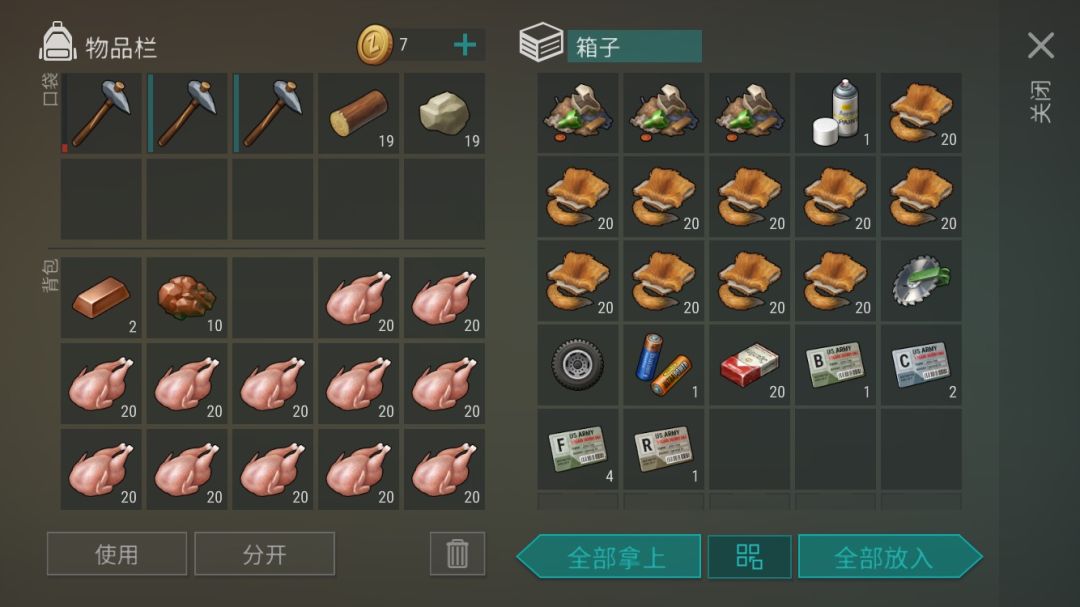Click the 分开 (Split) button
Screen dimensions: 1080x607
pyautogui.click(x=264, y=553)
